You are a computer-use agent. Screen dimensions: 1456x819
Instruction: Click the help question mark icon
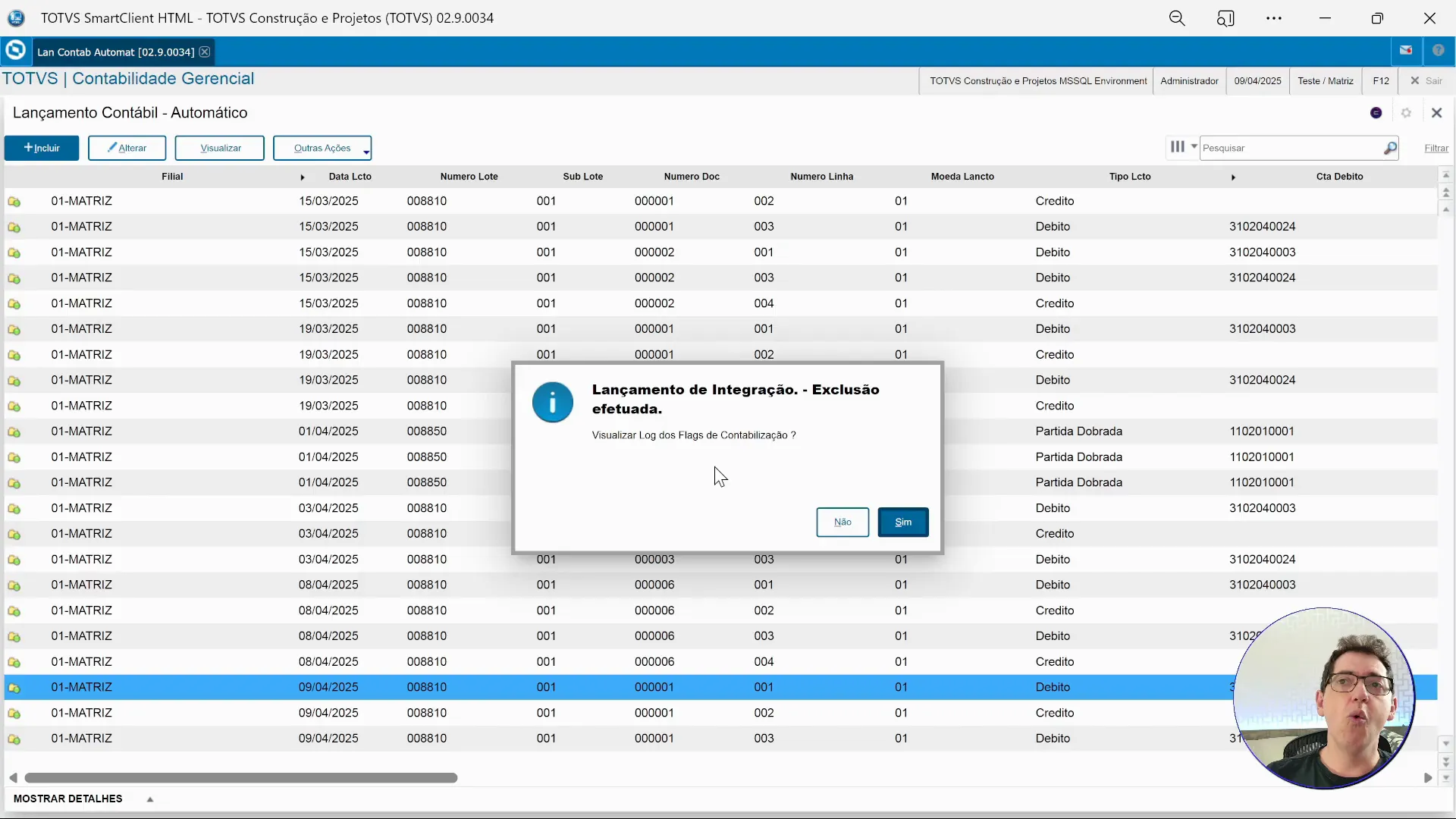(1438, 51)
